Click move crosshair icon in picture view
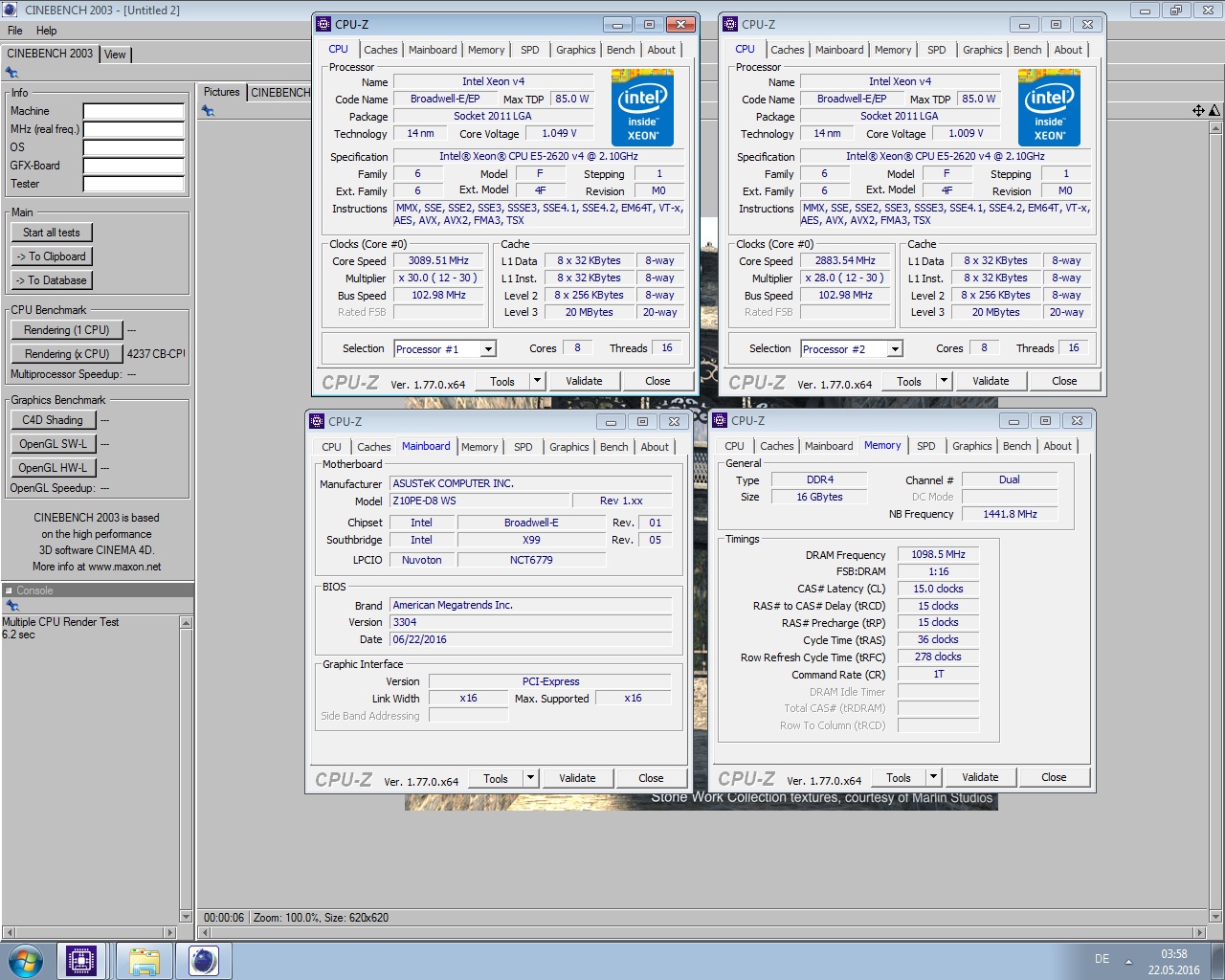This screenshot has height=980, width=1225. pyautogui.click(x=1198, y=111)
